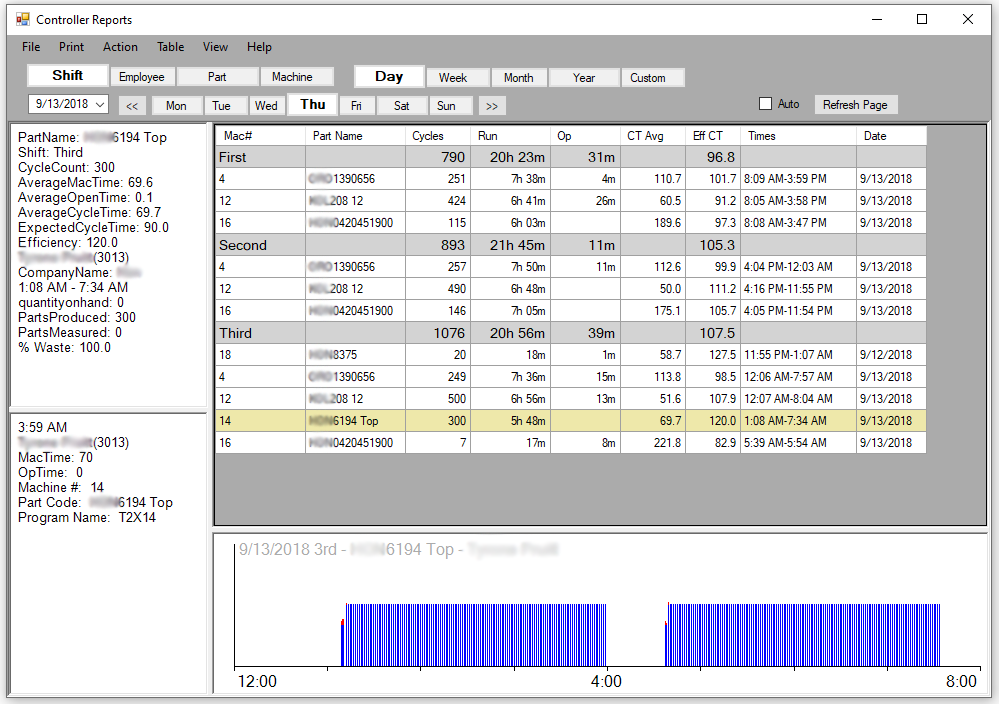The width and height of the screenshot is (999, 704).
Task: Select the highlighted machine 14 row
Action: pos(570,421)
